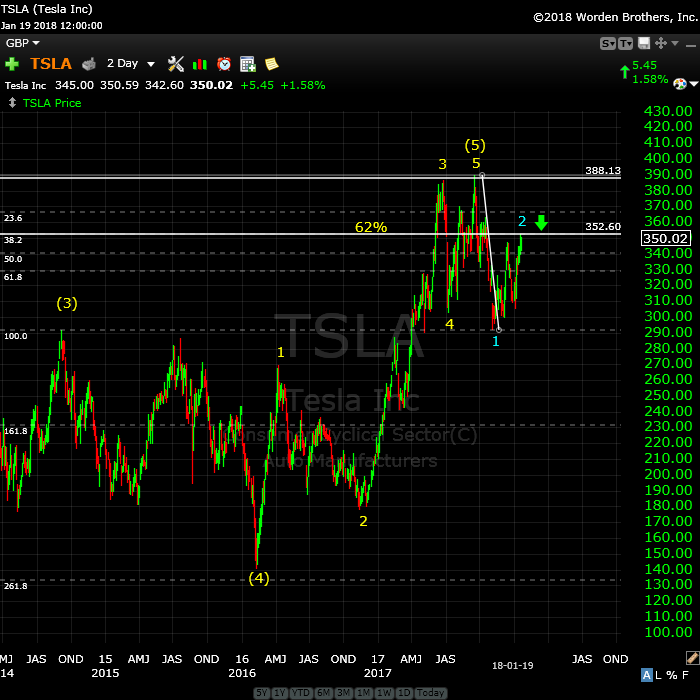
Task: Click the yellow 62% annotation text
Action: point(371,227)
